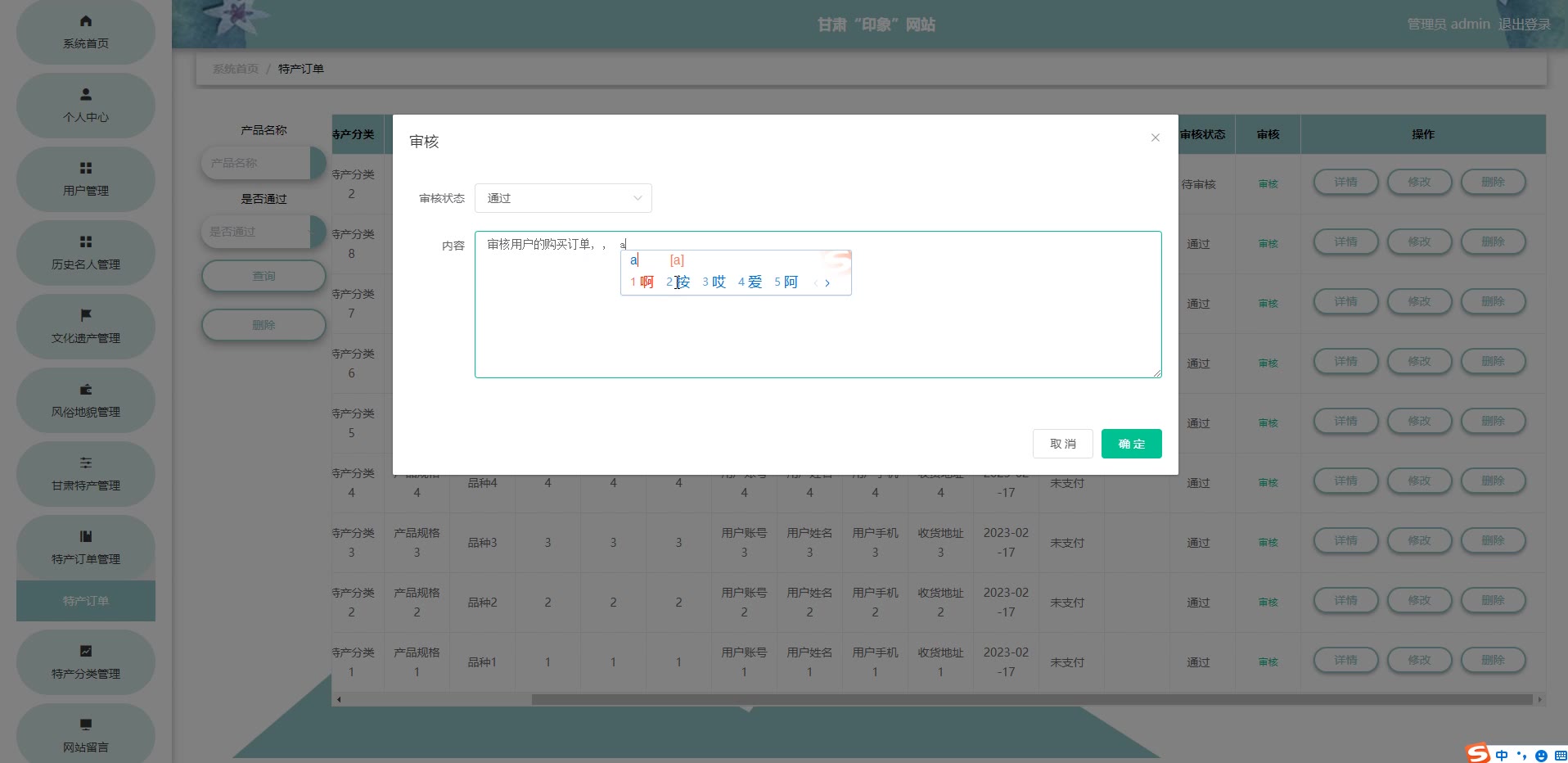The image size is (1568, 763).
Task: Click 修改 for the 待审核 row
Action: pos(1420,183)
